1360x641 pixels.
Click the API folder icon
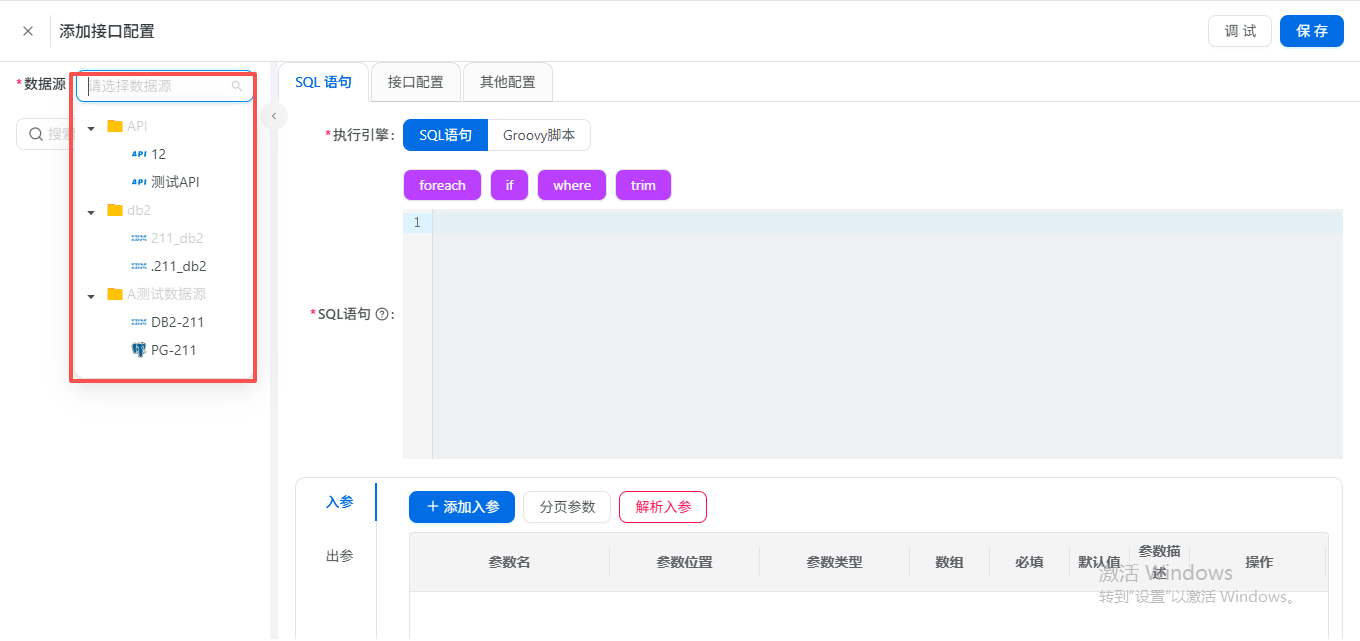(x=114, y=126)
